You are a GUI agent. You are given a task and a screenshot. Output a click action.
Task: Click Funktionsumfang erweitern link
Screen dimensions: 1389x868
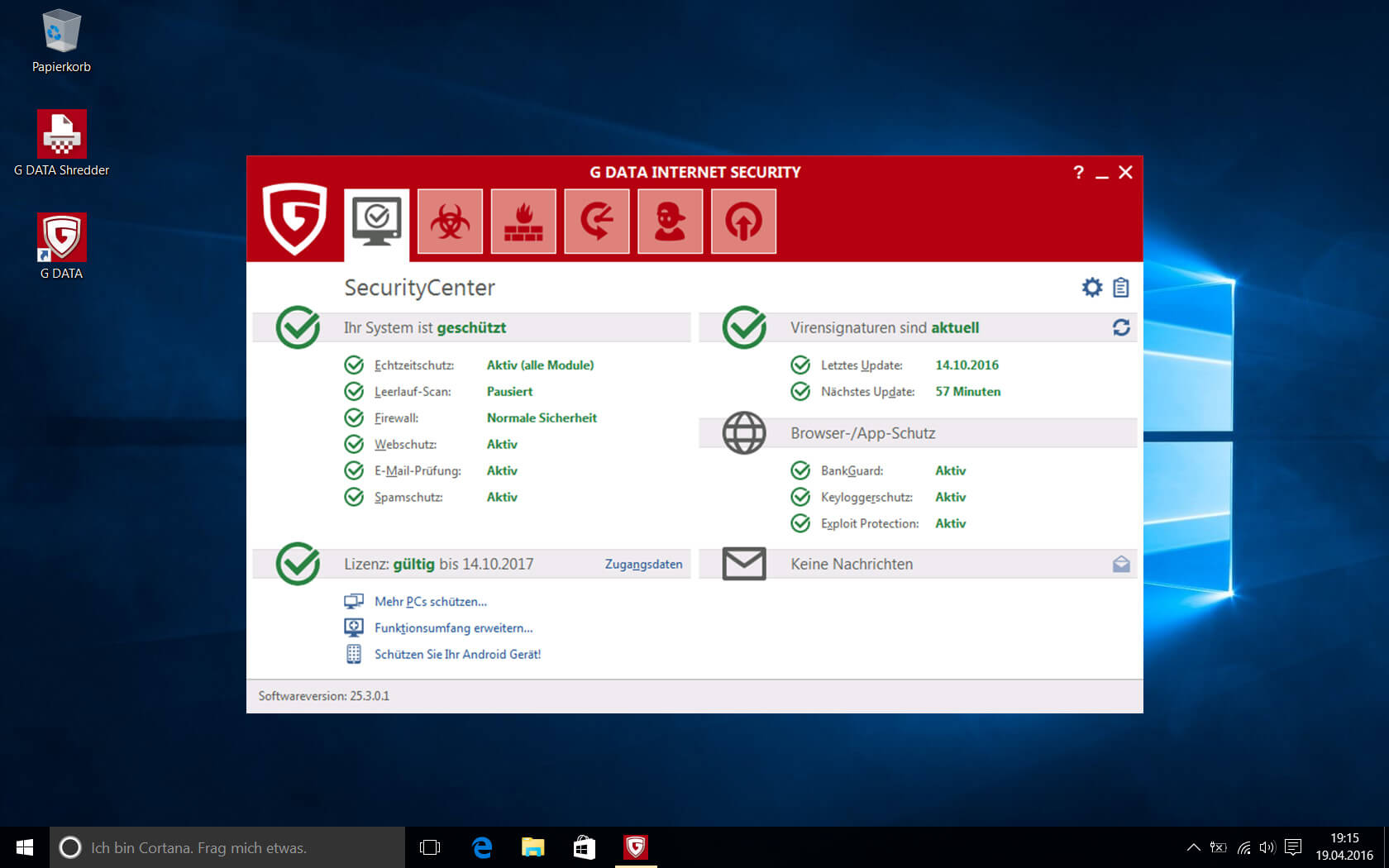pos(453,627)
